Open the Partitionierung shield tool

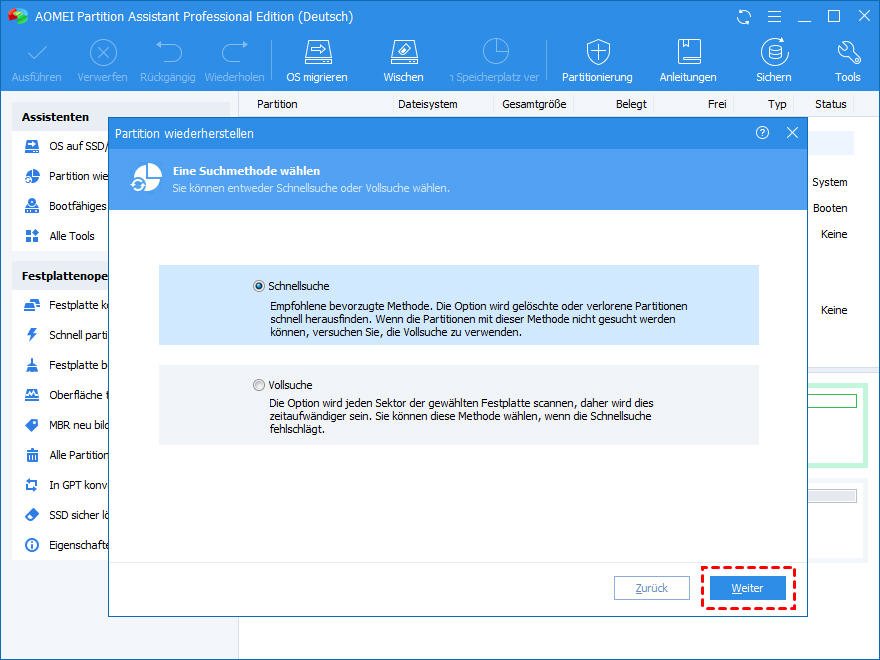598,61
